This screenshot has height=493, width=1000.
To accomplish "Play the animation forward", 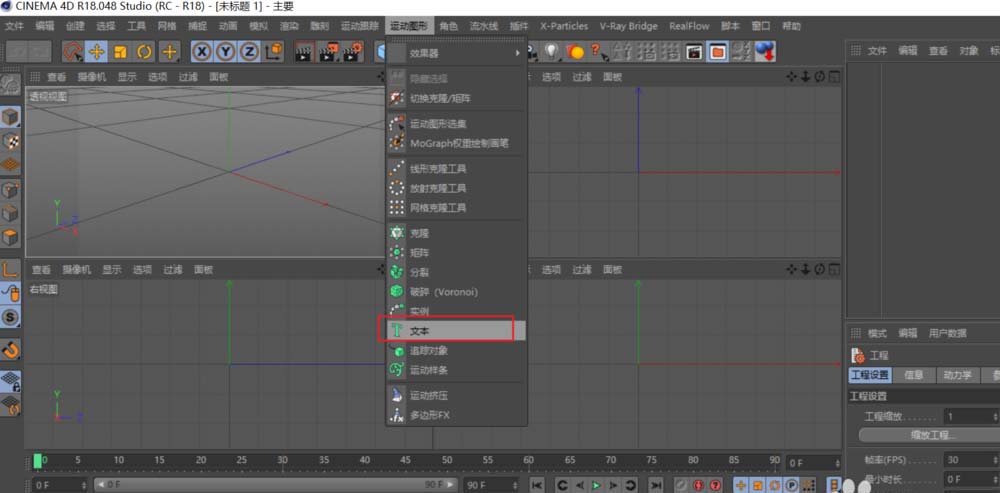I will coord(596,485).
